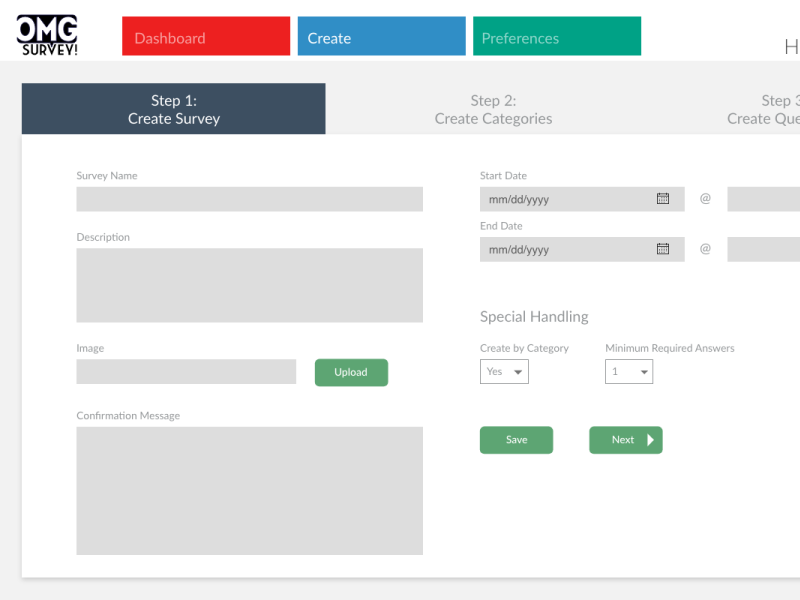Click the Survey Name input field

pyautogui.click(x=249, y=199)
